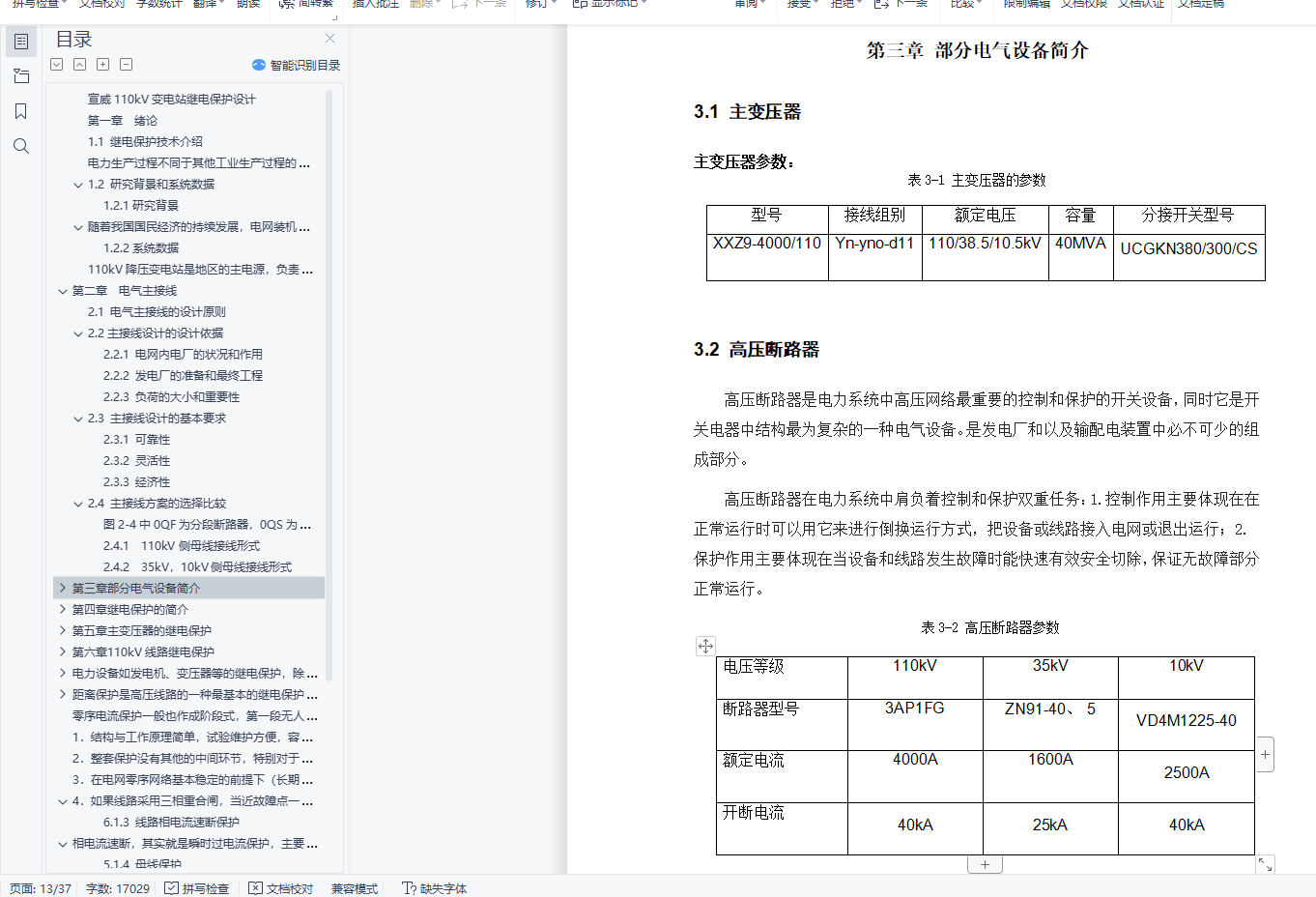The height and width of the screenshot is (897, 1316).
Task: Open the chapter navigation icon in sidebar
Action: 21,76
